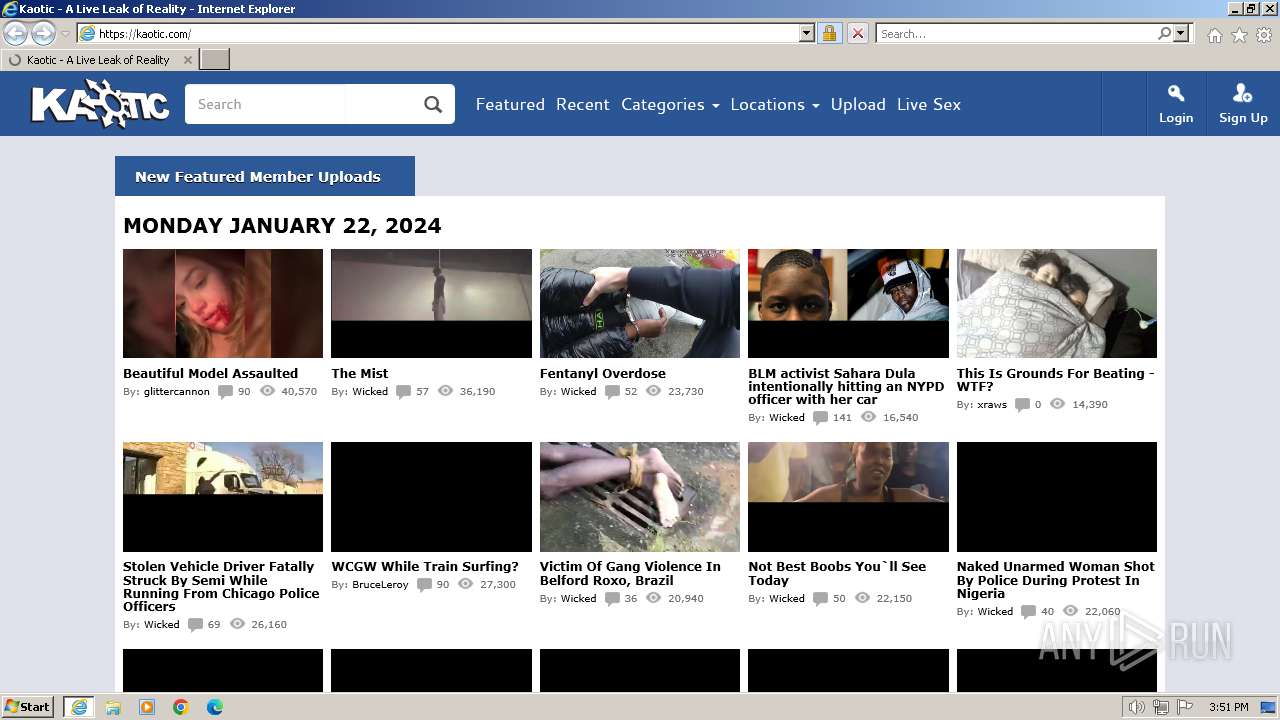The image size is (1280, 720).
Task: Open the BLM activist Sahara Dula title link
Action: click(846, 386)
